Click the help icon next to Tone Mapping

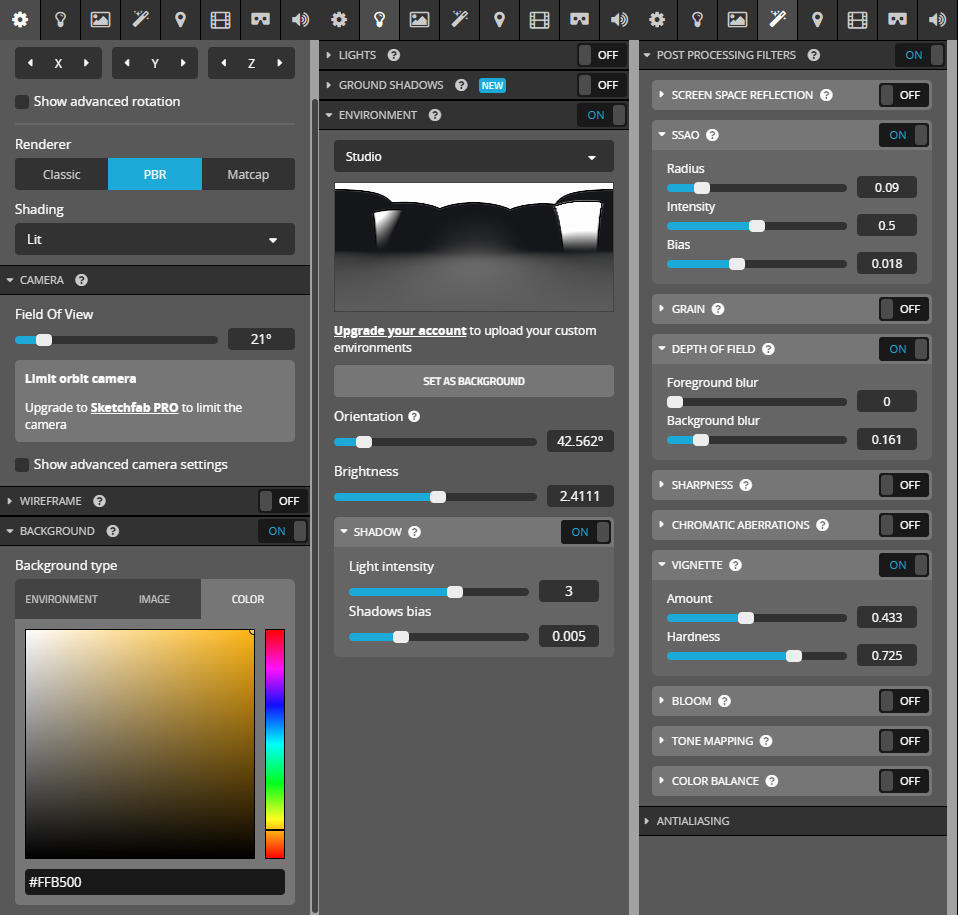coord(766,741)
